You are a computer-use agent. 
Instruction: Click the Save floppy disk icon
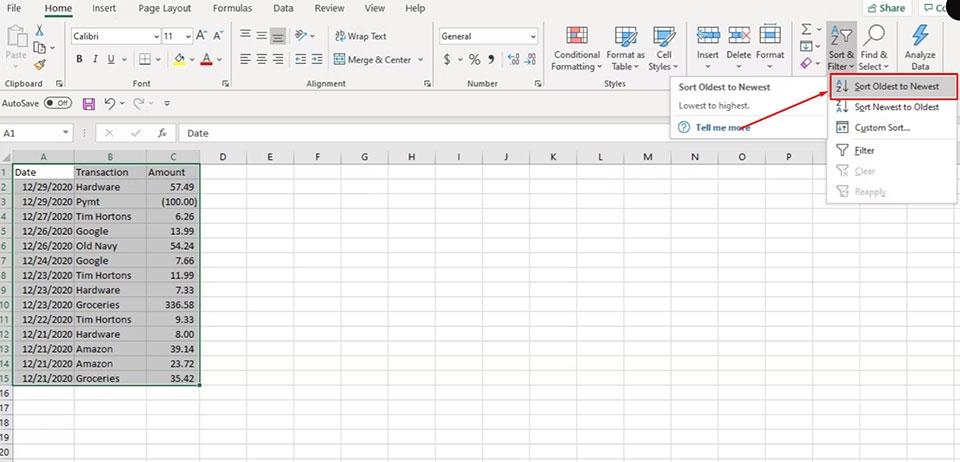pyautogui.click(x=89, y=103)
